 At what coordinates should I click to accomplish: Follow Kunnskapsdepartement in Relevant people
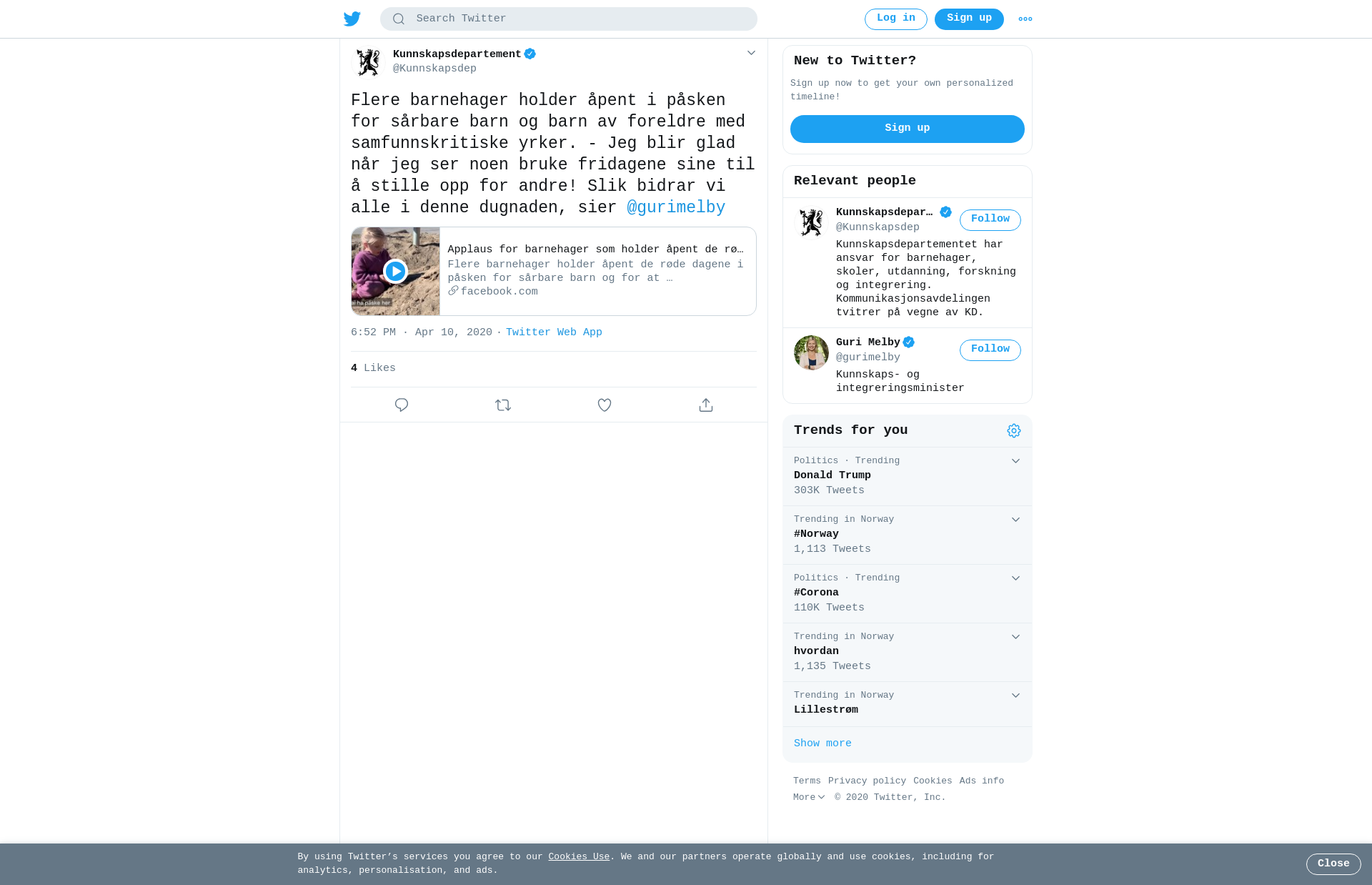tap(990, 220)
